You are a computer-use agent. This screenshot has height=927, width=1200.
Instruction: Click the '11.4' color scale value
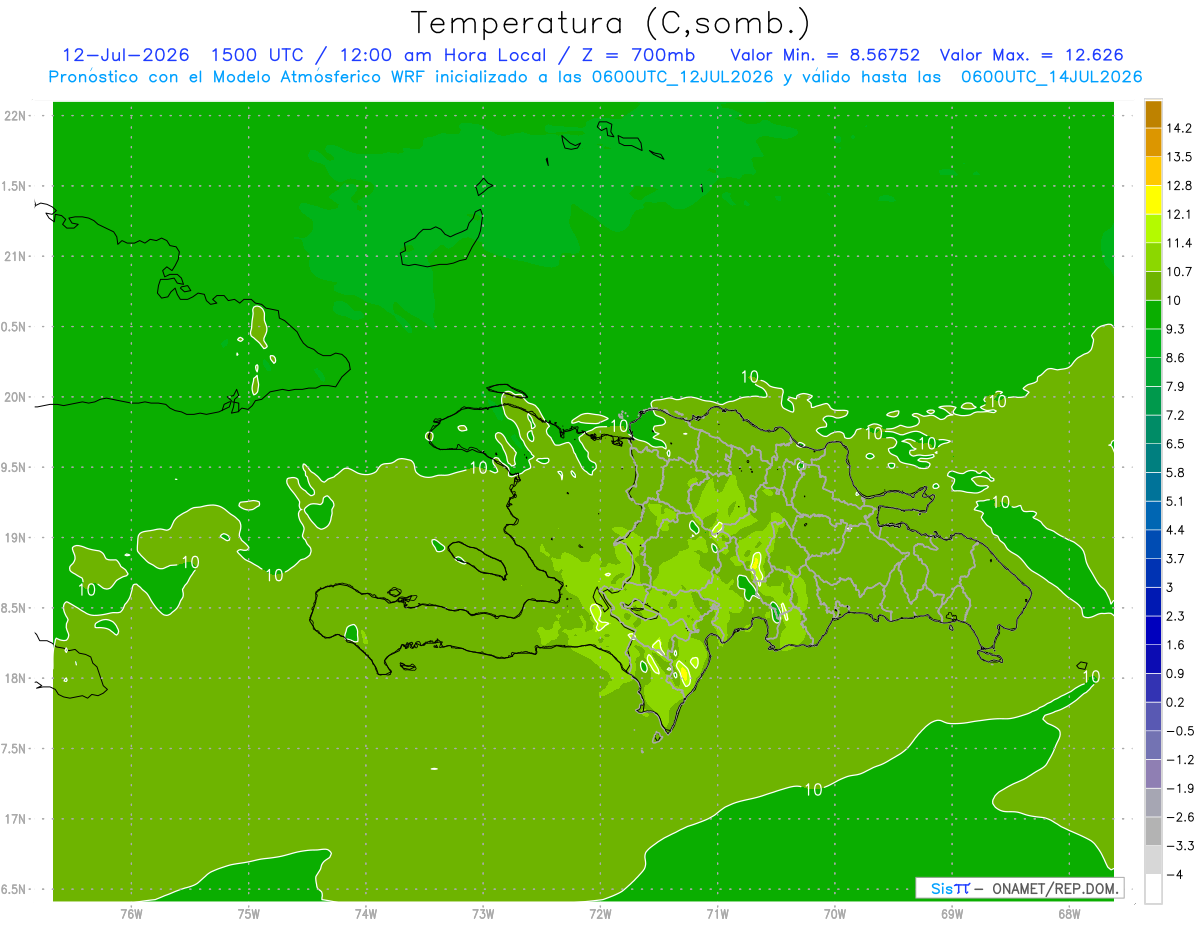(1180, 243)
